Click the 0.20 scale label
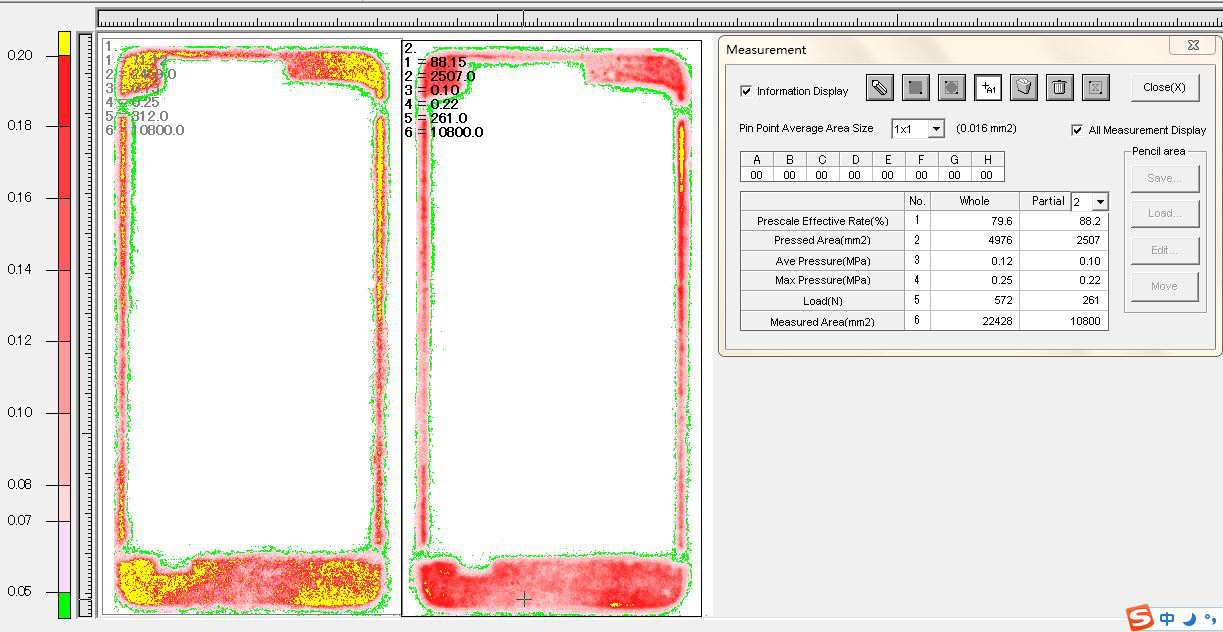Image resolution: width=1223 pixels, height=632 pixels. pyautogui.click(x=19, y=56)
